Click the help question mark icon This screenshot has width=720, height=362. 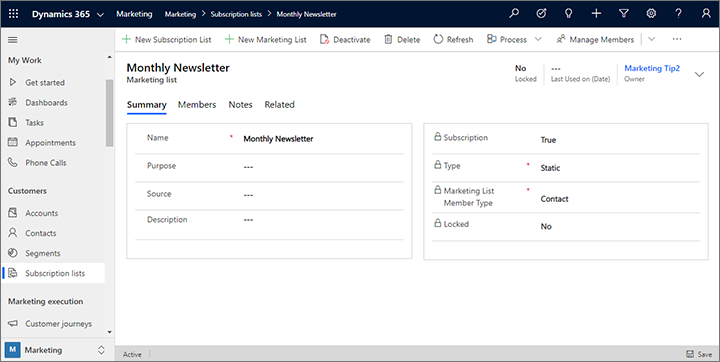(679, 14)
